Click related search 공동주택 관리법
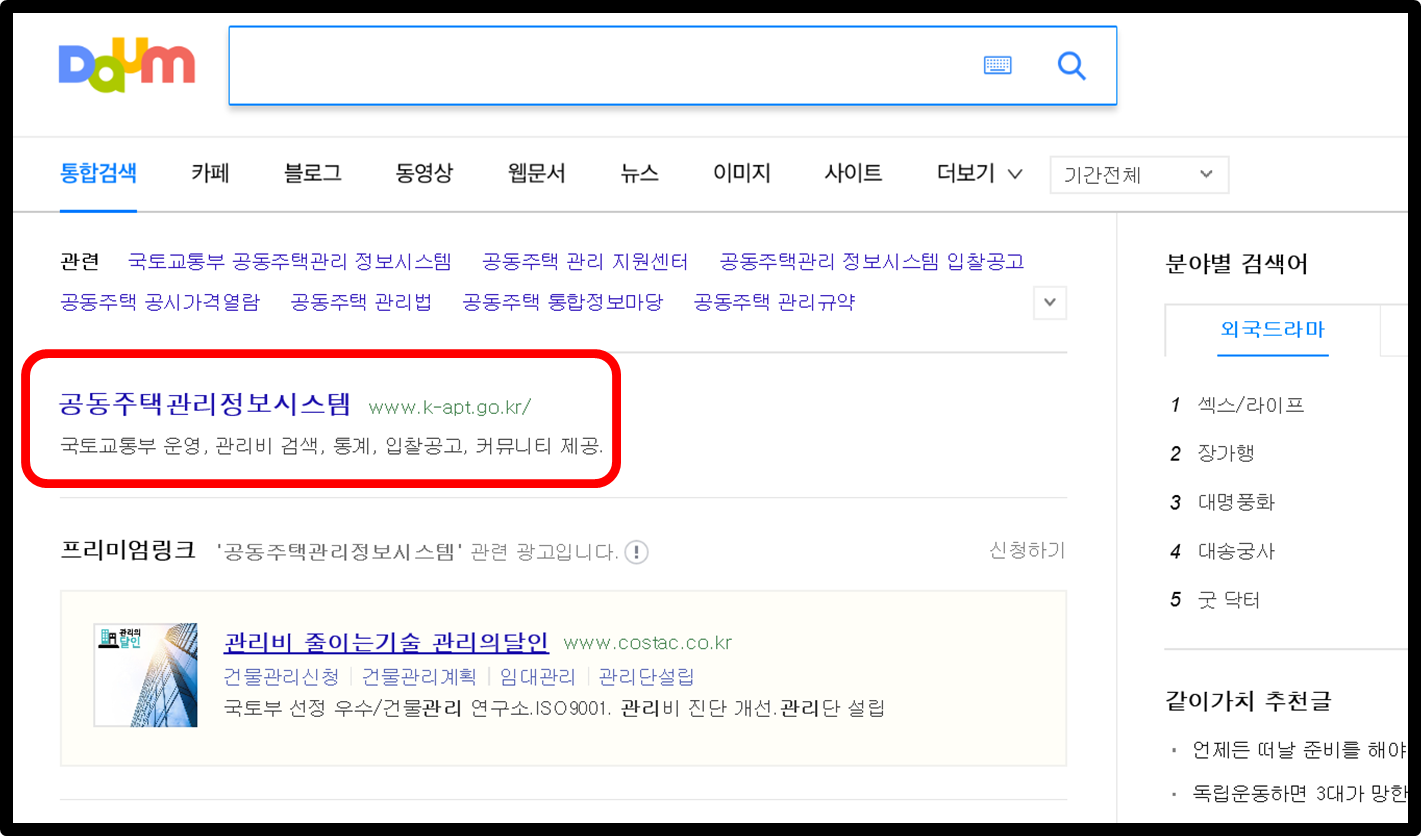1421x836 pixels. tap(361, 302)
